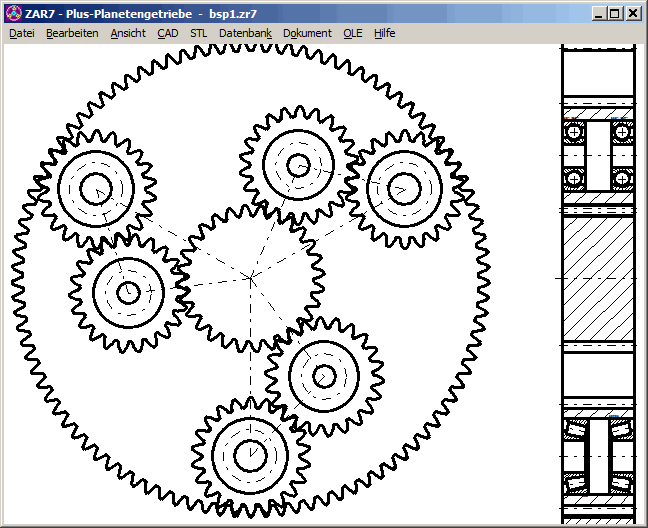Screen dimensions: 648x528
Task: Open the CAD menu
Action: point(168,33)
